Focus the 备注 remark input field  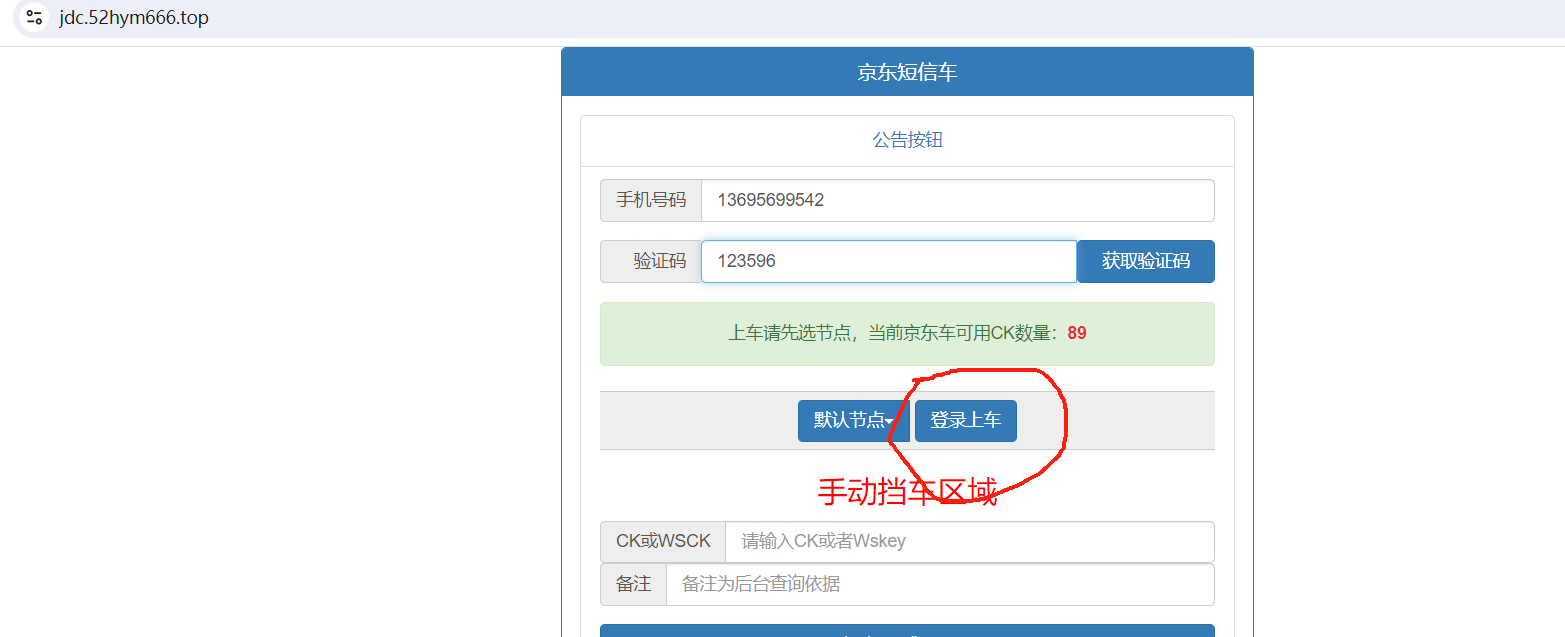[x=940, y=584]
